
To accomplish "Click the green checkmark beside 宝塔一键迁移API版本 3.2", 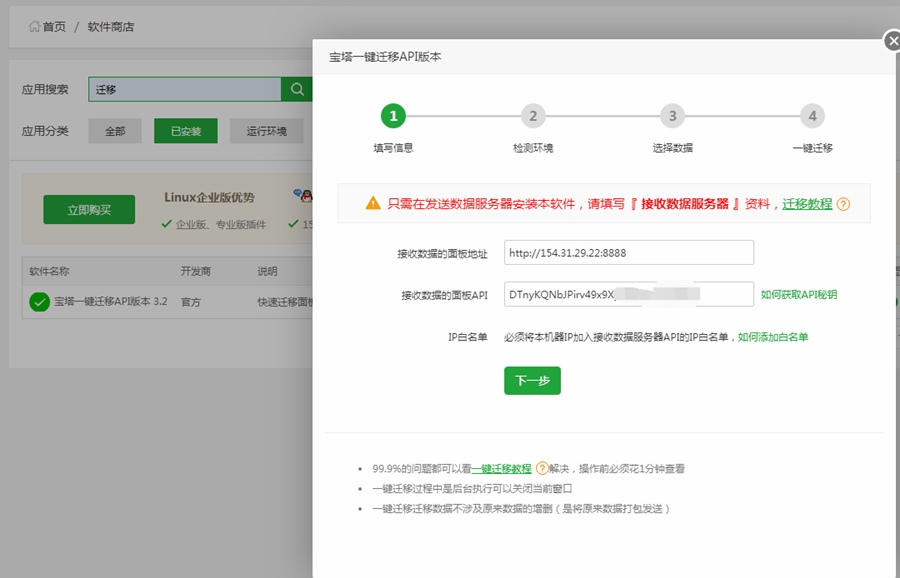I will click(x=38, y=301).
